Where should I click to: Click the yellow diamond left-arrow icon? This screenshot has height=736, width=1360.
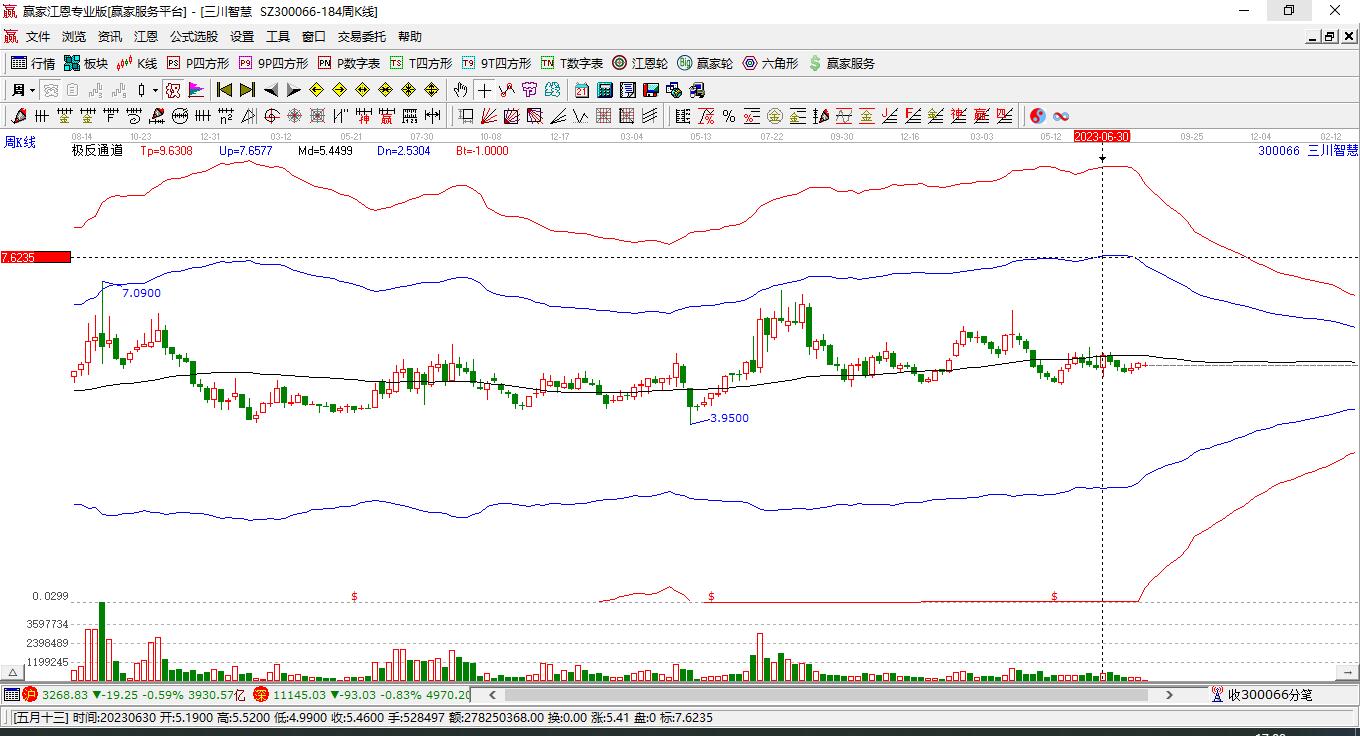click(317, 90)
